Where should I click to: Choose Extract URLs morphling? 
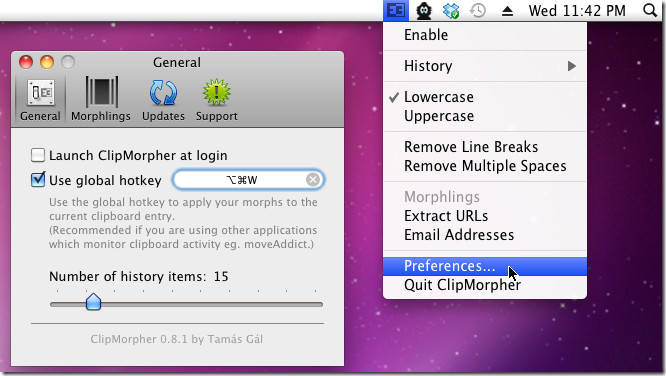[485, 216]
